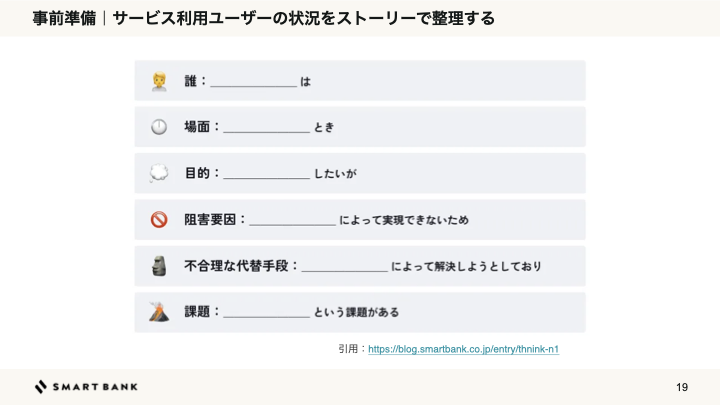Click the blank line after 課題：
Screen dimensions: 720x405
coord(266,316)
